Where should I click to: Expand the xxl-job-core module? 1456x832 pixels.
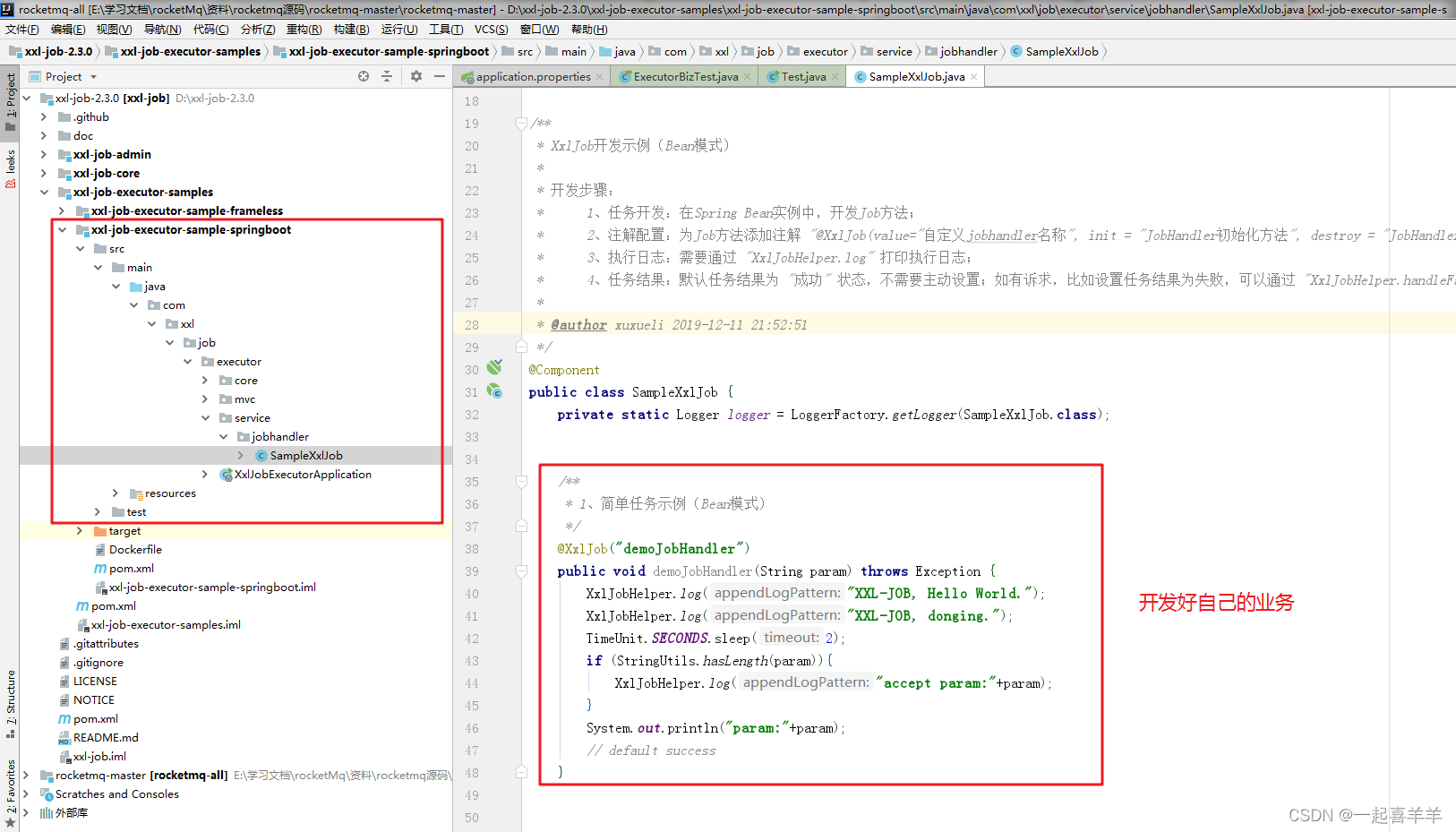[44, 173]
